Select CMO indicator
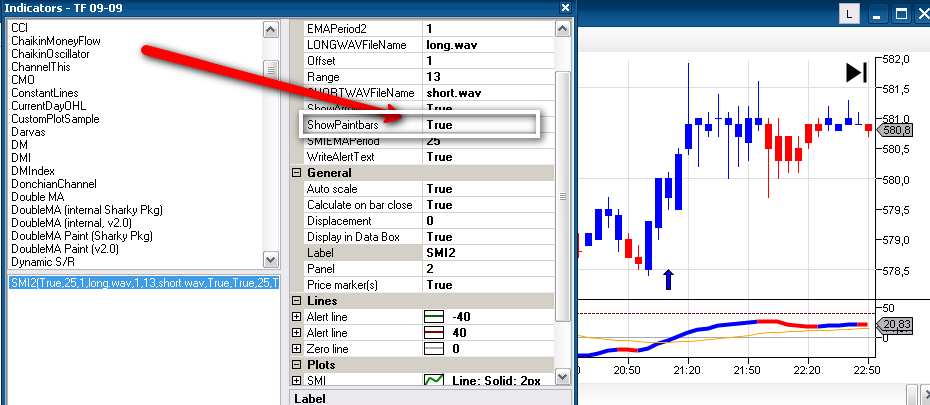The width and height of the screenshot is (930, 405). click(x=23, y=80)
